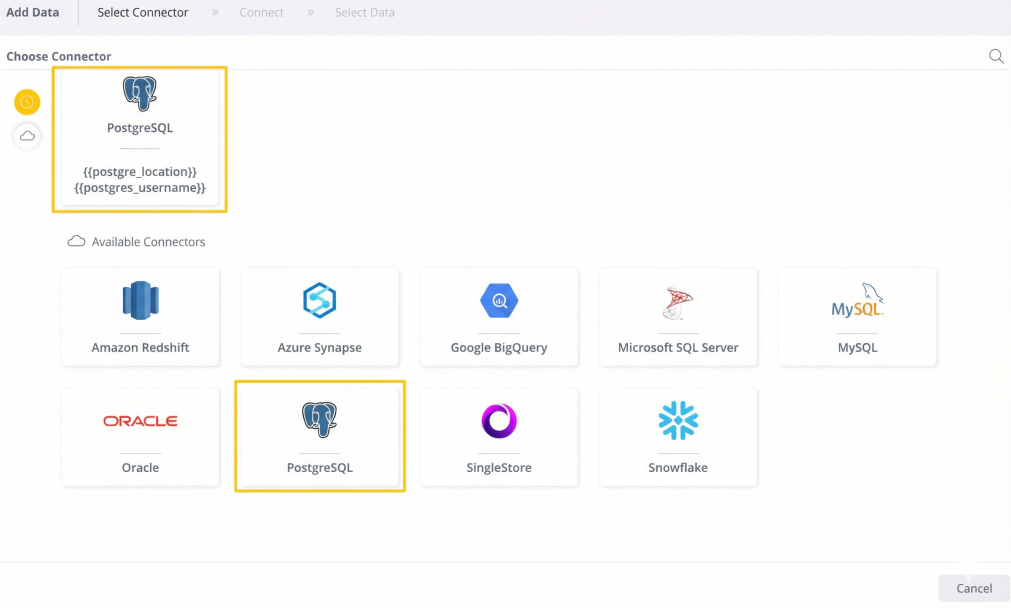Click the {{postgres_username}} text
This screenshot has width=1011, height=608.
point(140,188)
